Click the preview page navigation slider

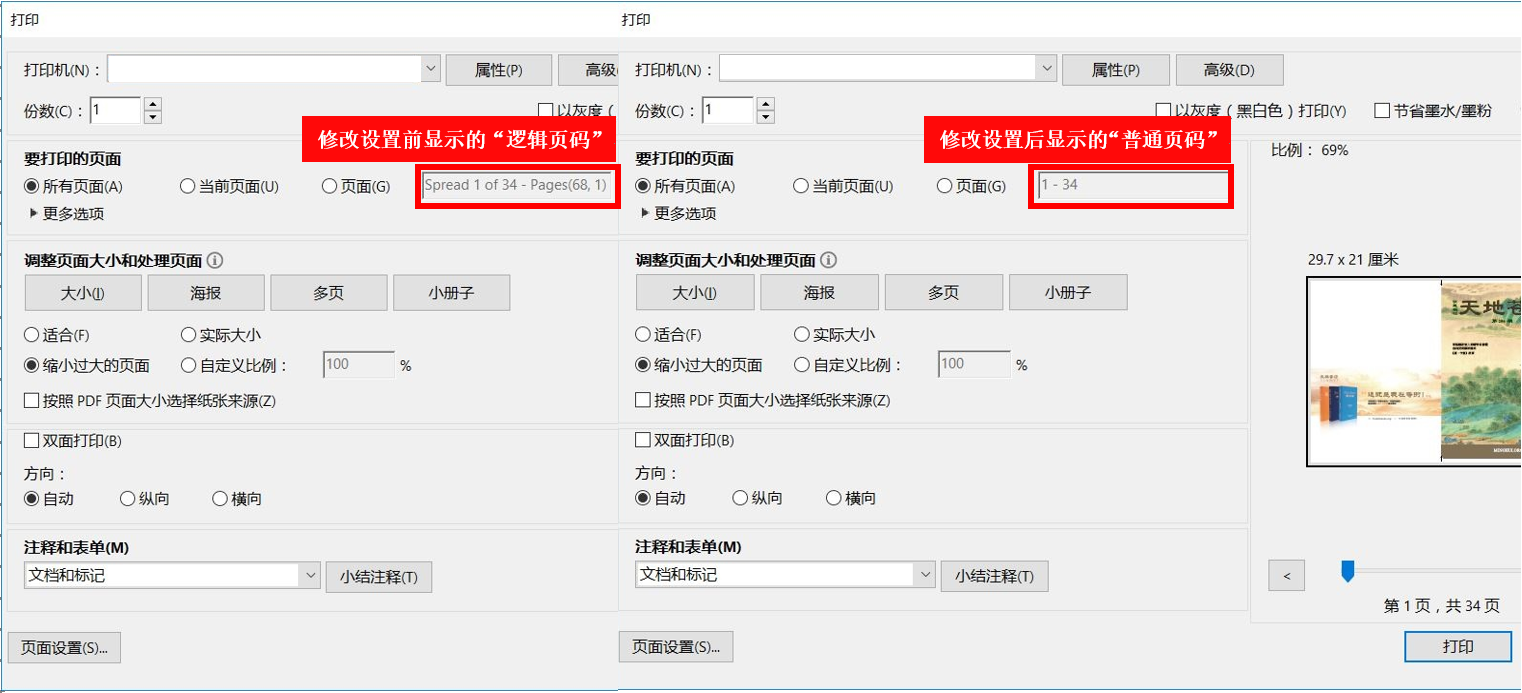point(1347,570)
